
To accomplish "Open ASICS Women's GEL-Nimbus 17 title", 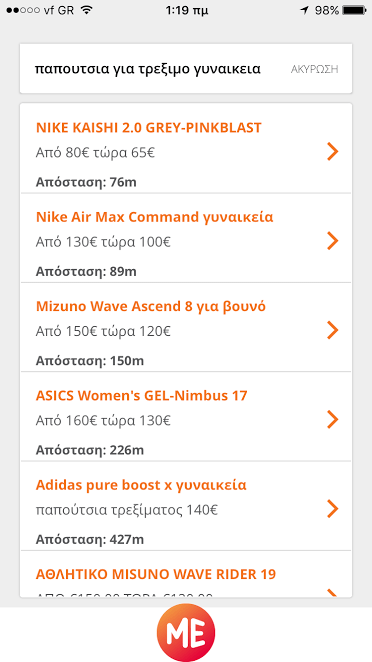I will coord(141,396).
